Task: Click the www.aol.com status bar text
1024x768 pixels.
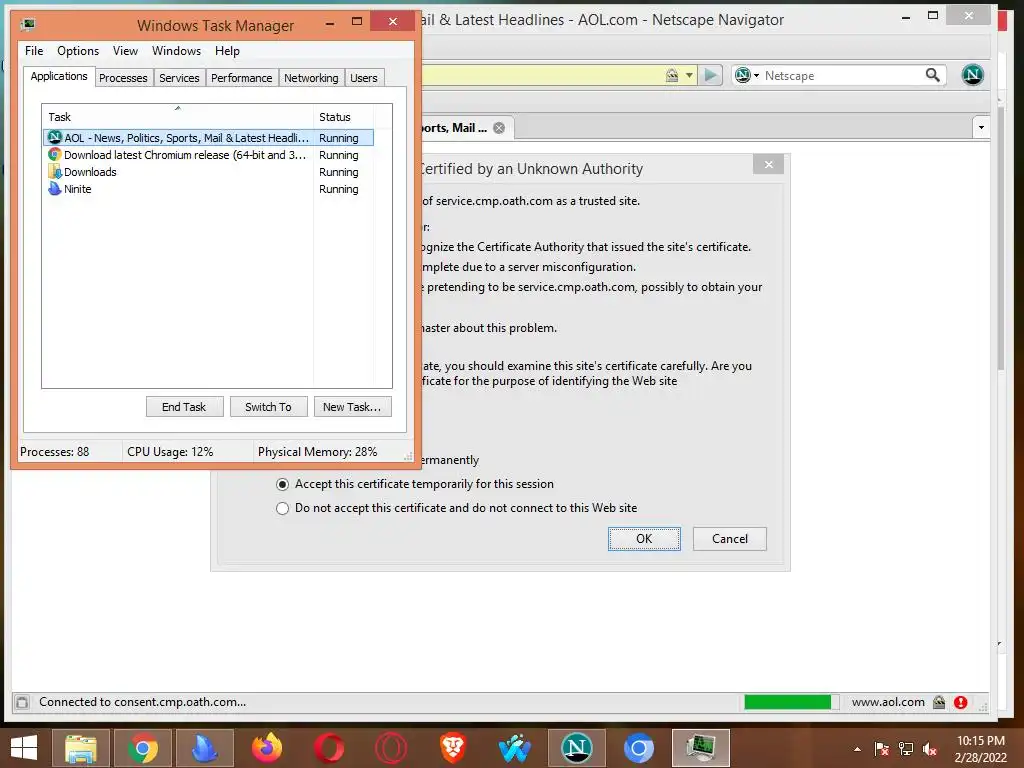Action: 888,702
